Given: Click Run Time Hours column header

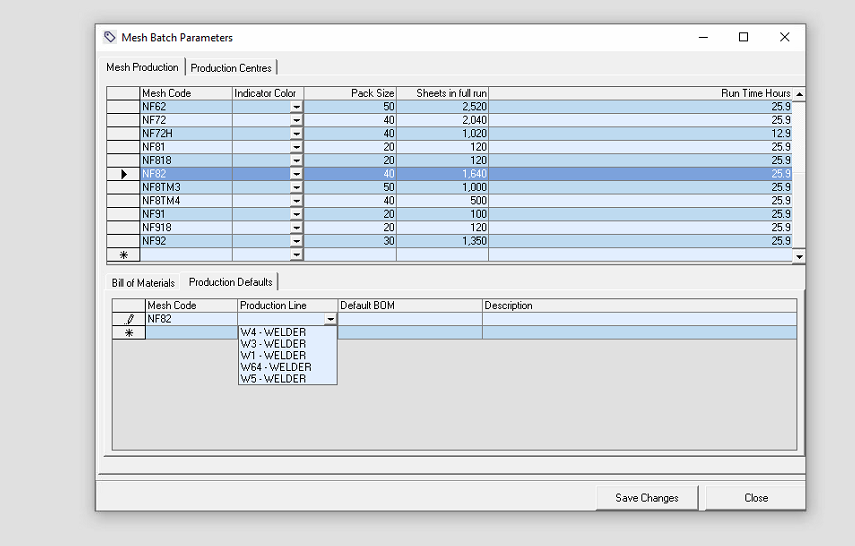Looking at the screenshot, I should (640, 93).
